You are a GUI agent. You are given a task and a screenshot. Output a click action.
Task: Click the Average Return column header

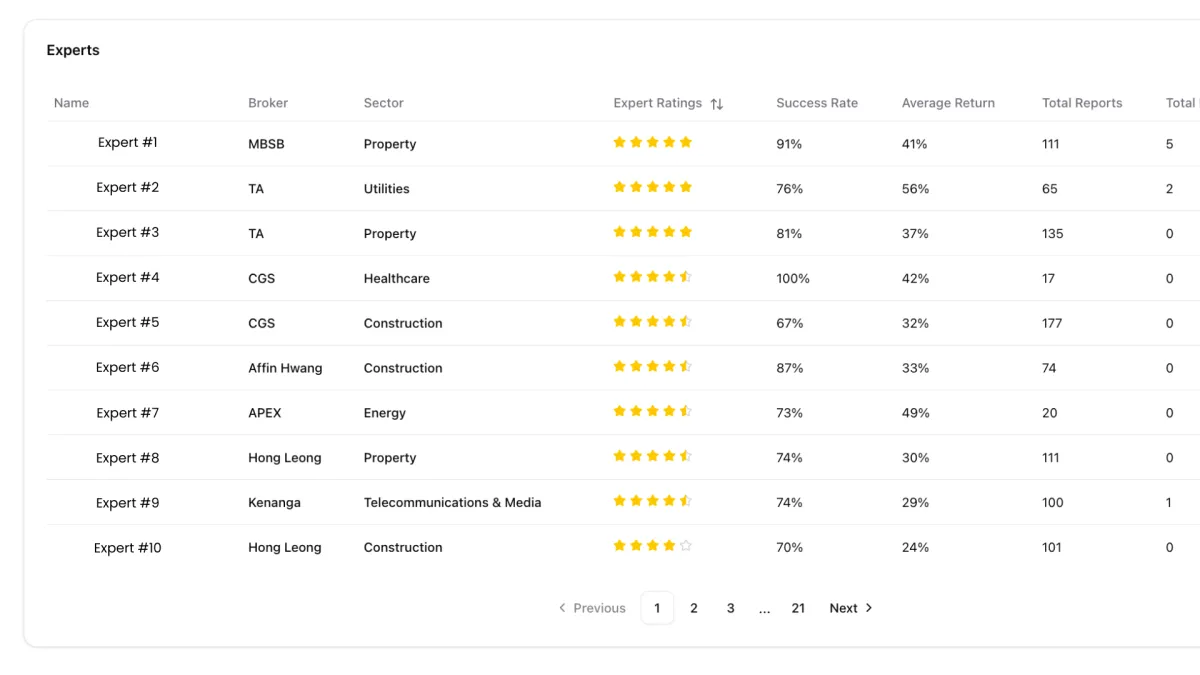[948, 103]
